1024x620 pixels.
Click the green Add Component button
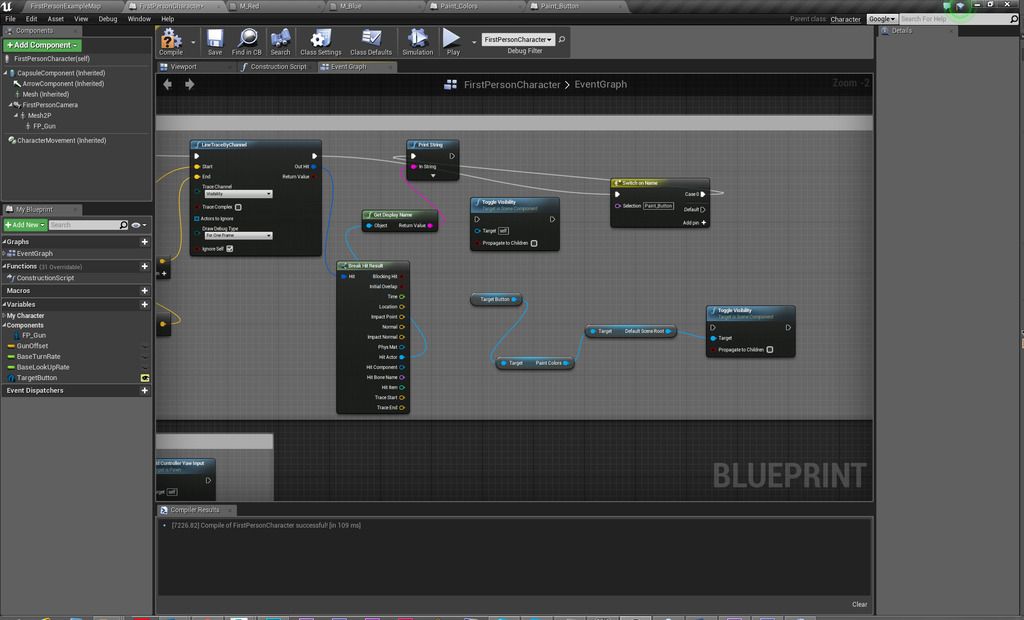point(42,45)
